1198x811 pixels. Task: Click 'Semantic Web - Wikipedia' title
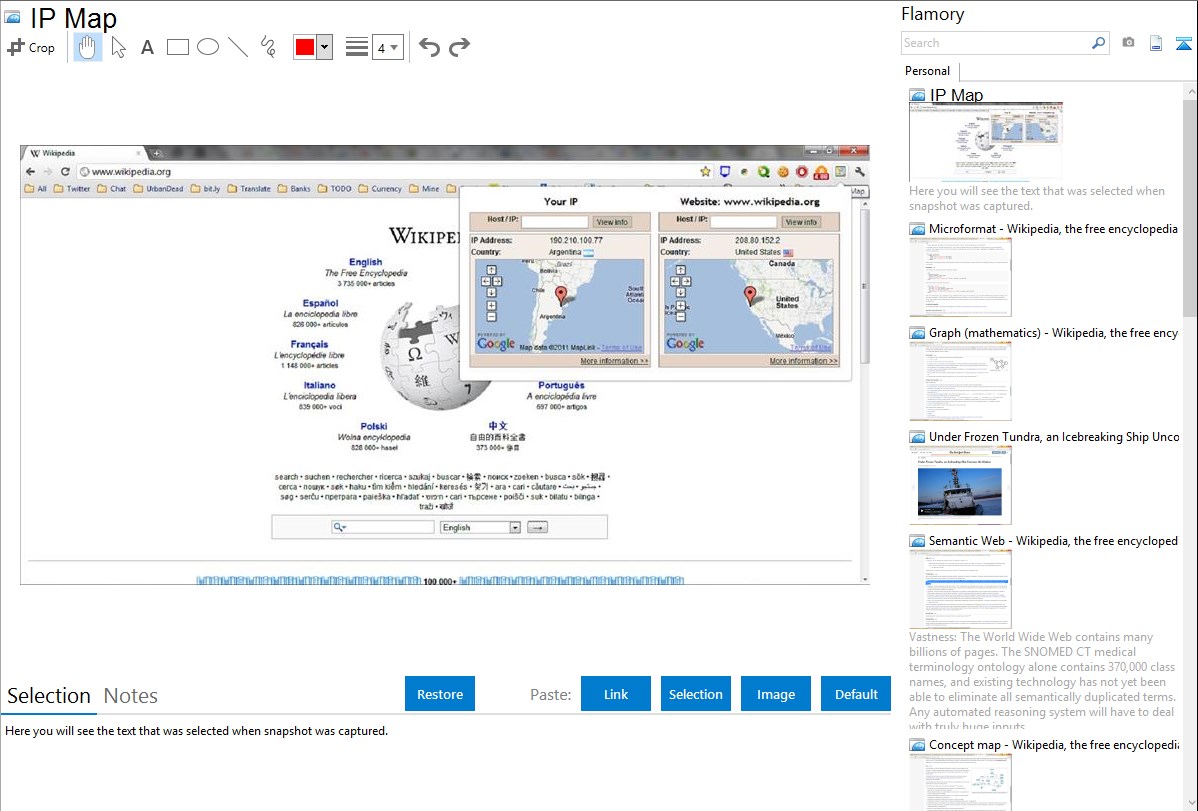click(x=1054, y=541)
